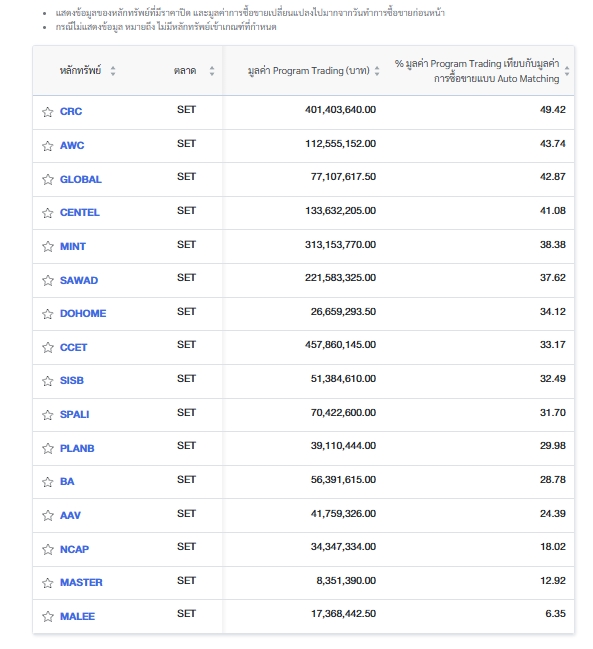Click the 24.39 percentage cell
593x649 pixels.
552,514
